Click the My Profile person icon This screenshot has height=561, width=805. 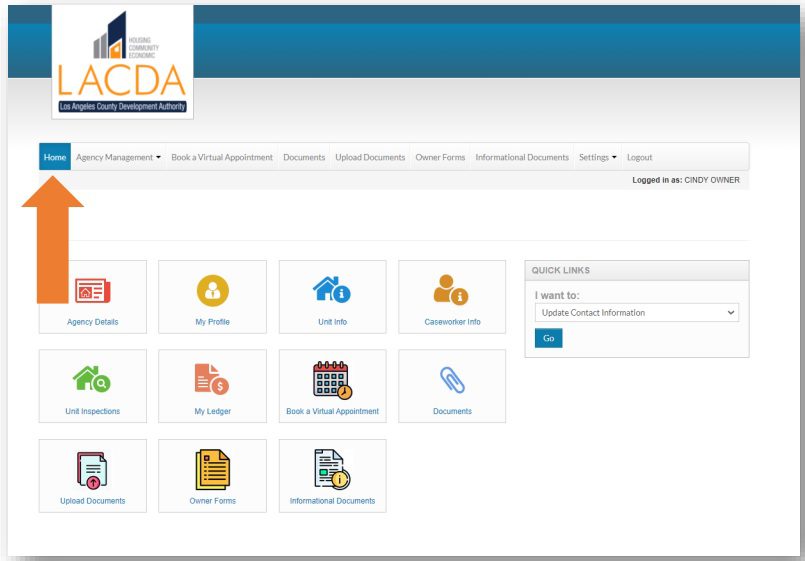212,290
